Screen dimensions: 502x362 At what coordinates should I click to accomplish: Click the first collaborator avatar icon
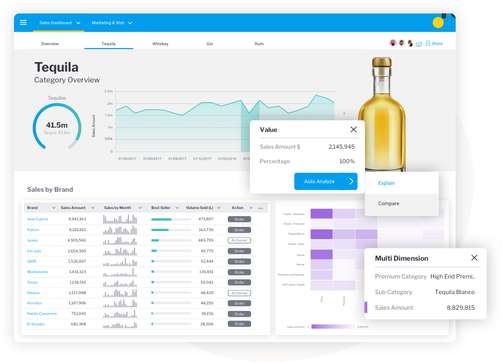pos(393,43)
